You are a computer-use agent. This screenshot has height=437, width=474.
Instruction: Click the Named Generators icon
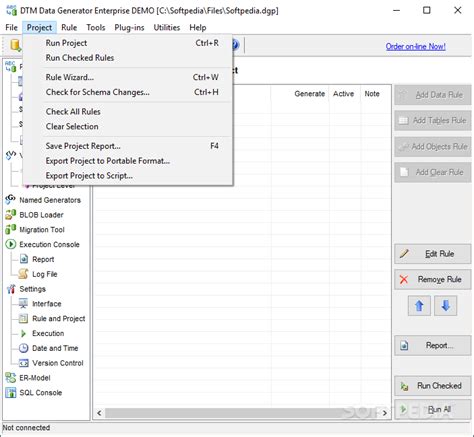click(10, 200)
